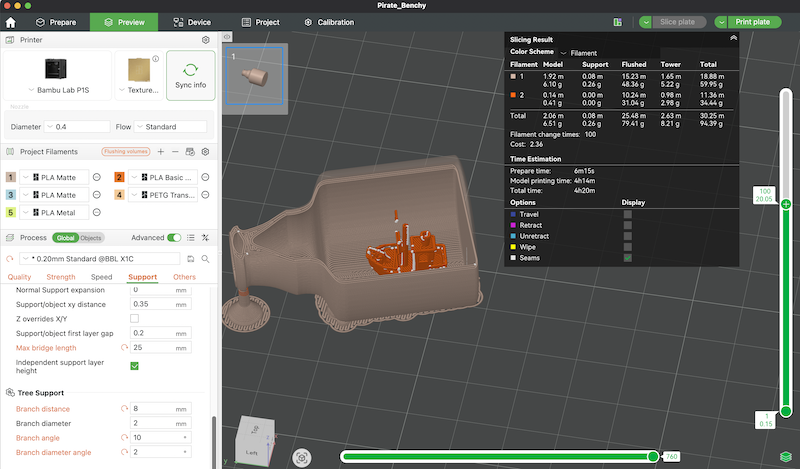Open the Strength settings tab

[x=61, y=277]
